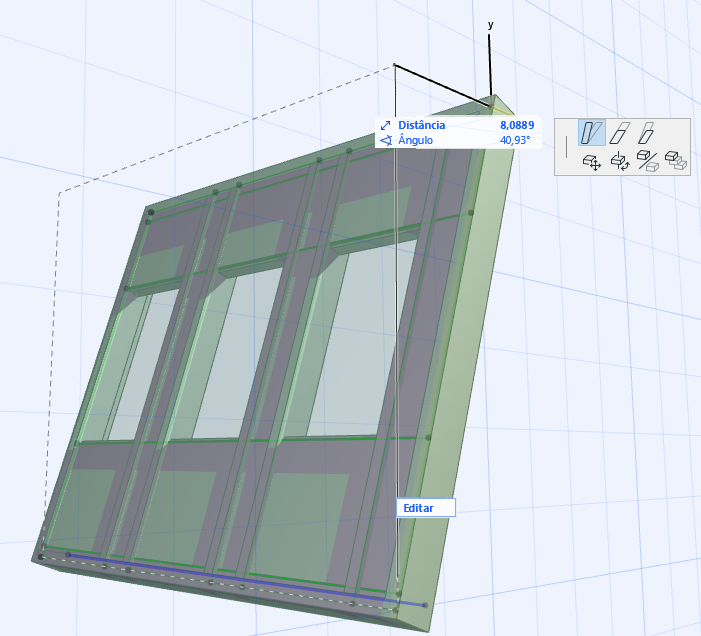Choose the stretch height icon in pet palette
701x636 pixels.
[x=620, y=133]
